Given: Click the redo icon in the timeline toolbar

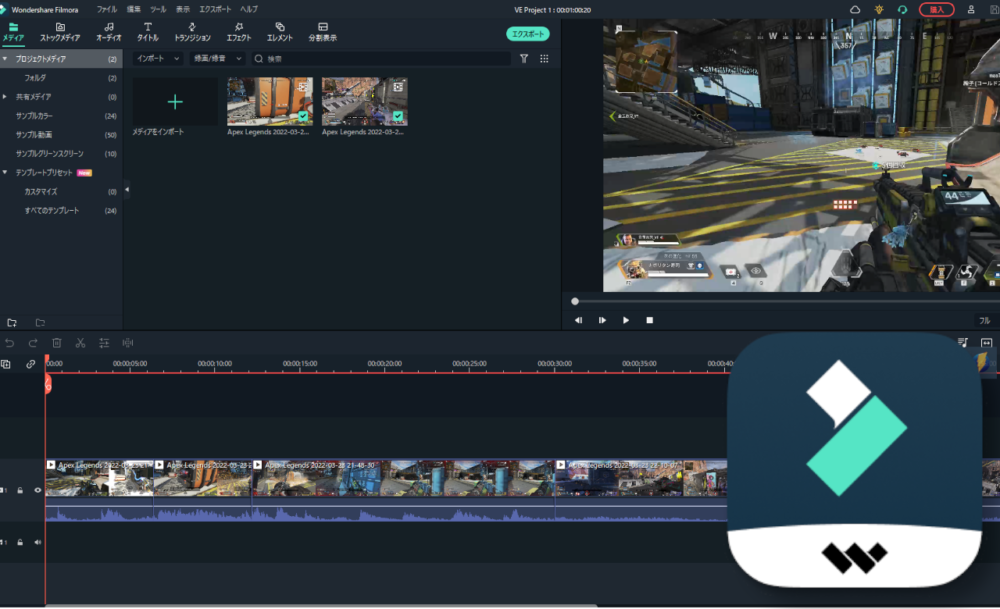Looking at the screenshot, I should coord(33,343).
